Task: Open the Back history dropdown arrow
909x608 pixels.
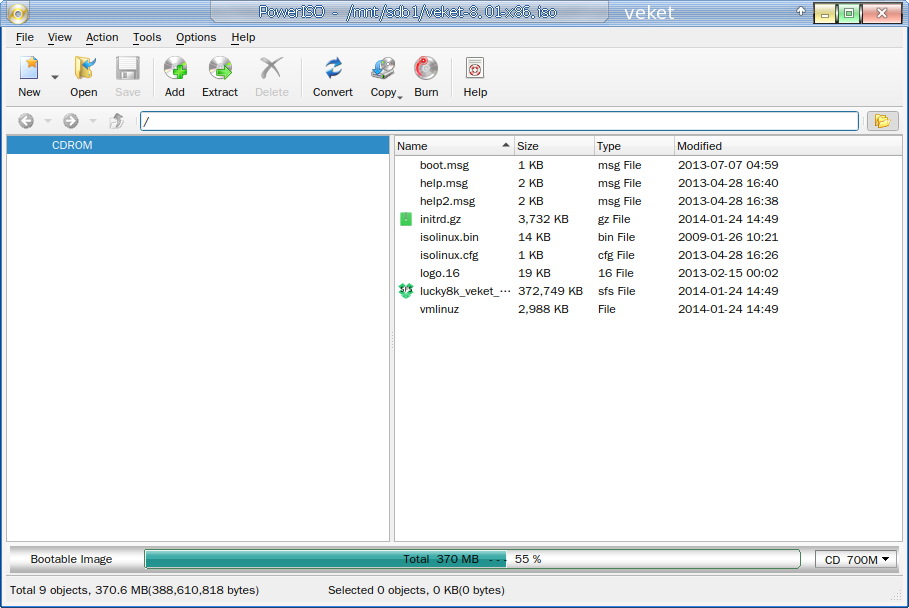Action: (x=48, y=121)
